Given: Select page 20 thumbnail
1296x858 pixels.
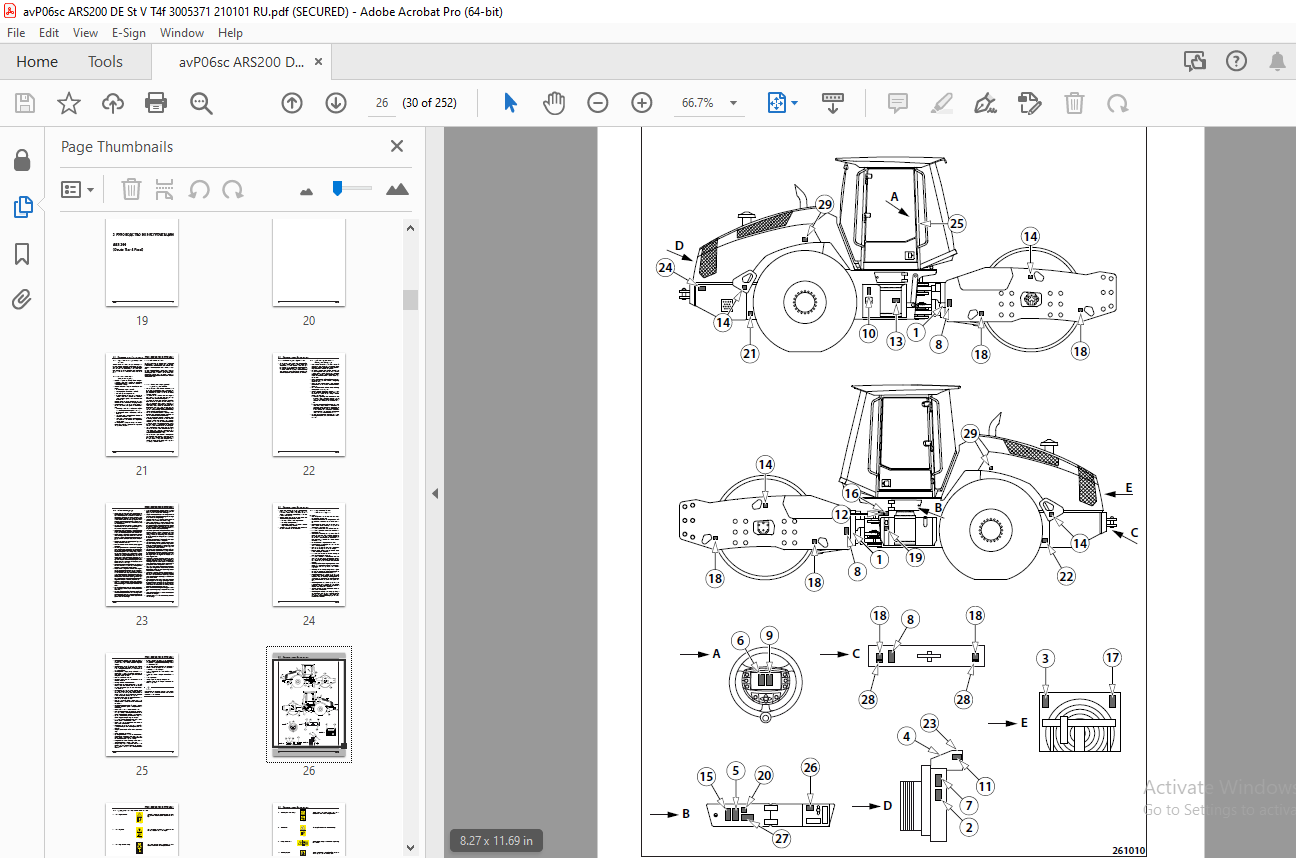Looking at the screenshot, I should (x=309, y=263).
